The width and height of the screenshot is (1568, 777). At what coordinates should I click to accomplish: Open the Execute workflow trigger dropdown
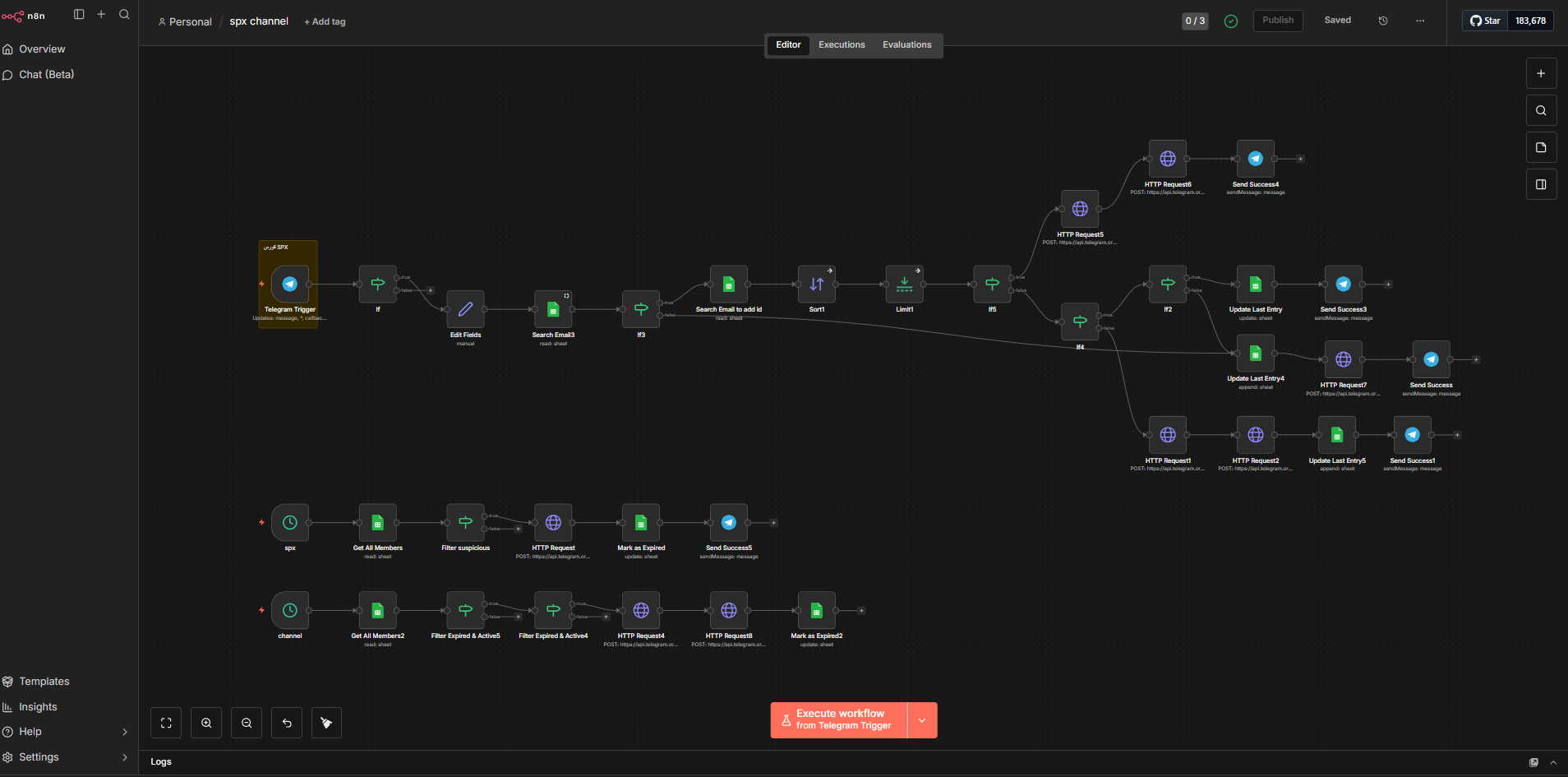click(922, 720)
